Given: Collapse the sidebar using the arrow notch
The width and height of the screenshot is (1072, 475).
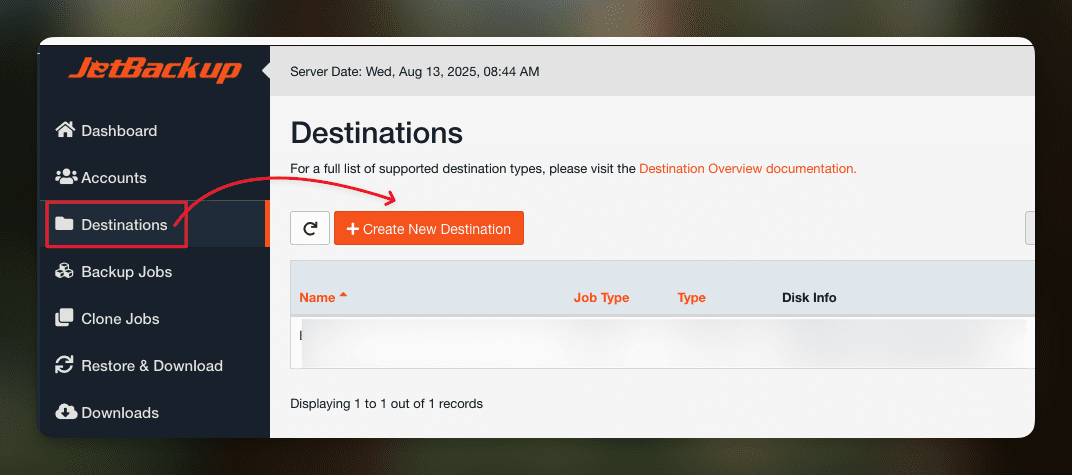Looking at the screenshot, I should pyautogui.click(x=266, y=71).
